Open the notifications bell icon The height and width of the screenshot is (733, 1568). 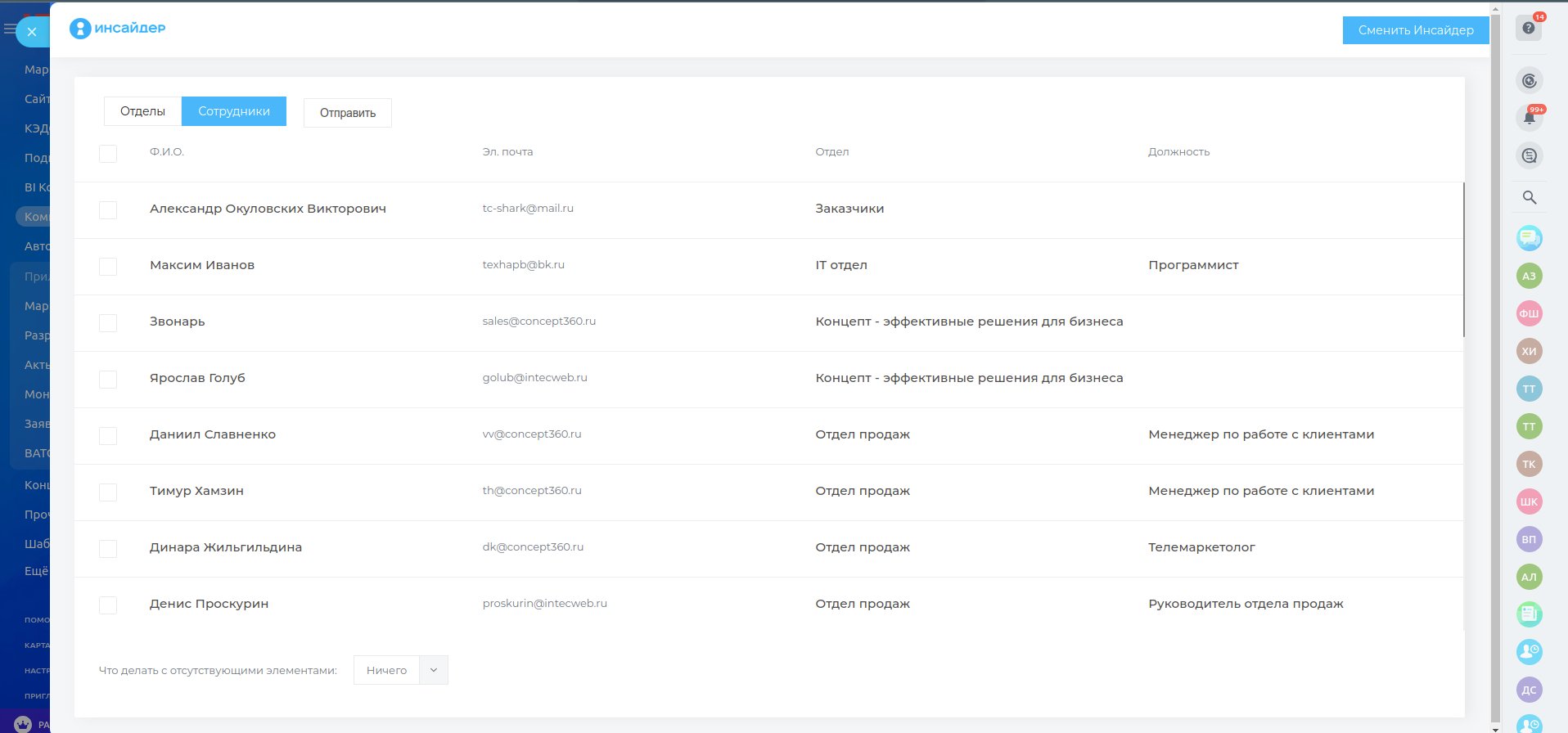pyautogui.click(x=1529, y=118)
